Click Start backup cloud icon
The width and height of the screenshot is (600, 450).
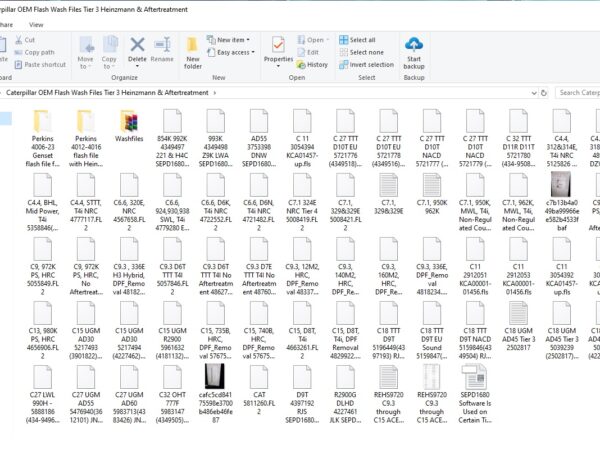pyautogui.click(x=414, y=45)
